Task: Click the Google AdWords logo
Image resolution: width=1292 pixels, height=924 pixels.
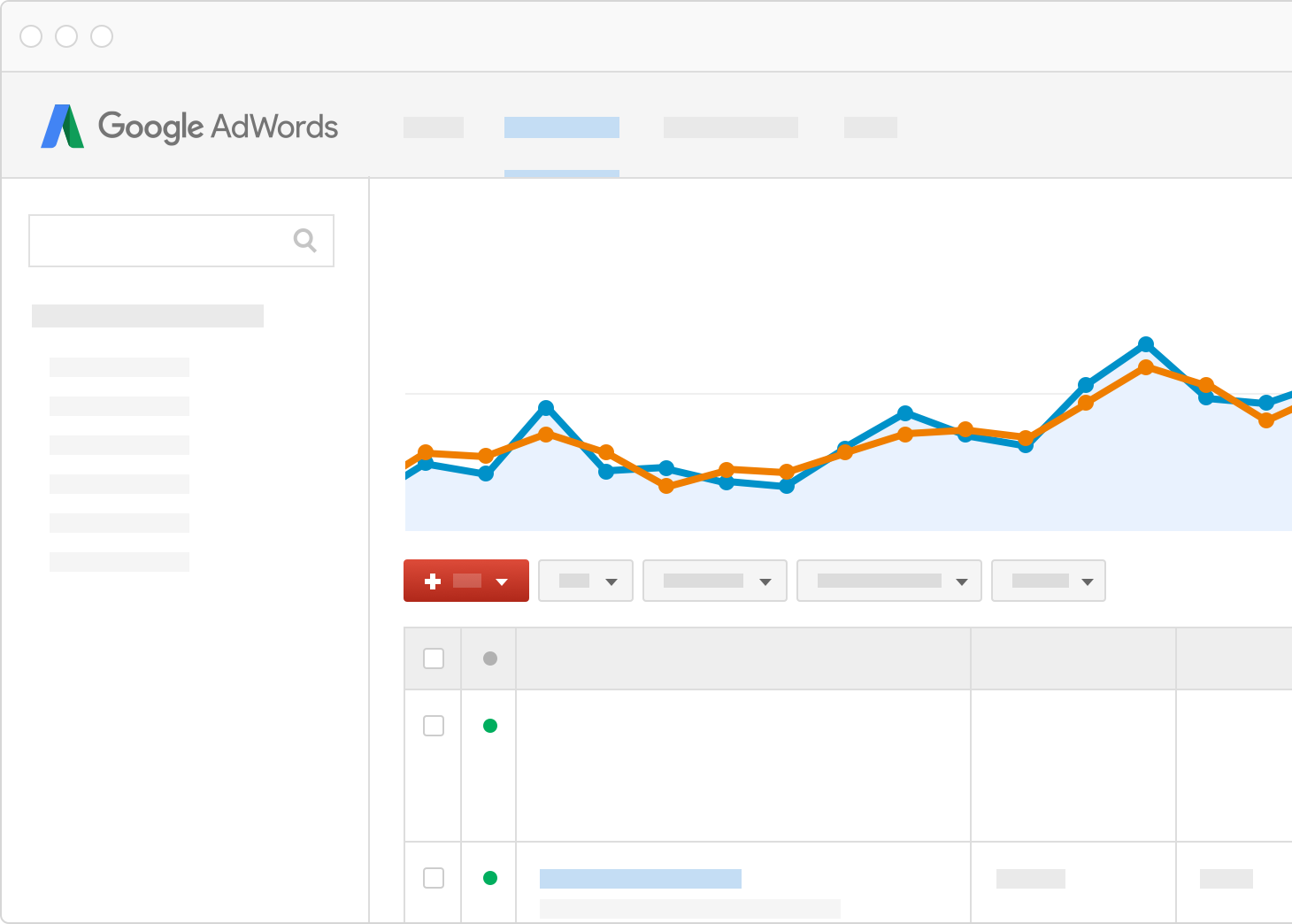Action: (x=189, y=127)
